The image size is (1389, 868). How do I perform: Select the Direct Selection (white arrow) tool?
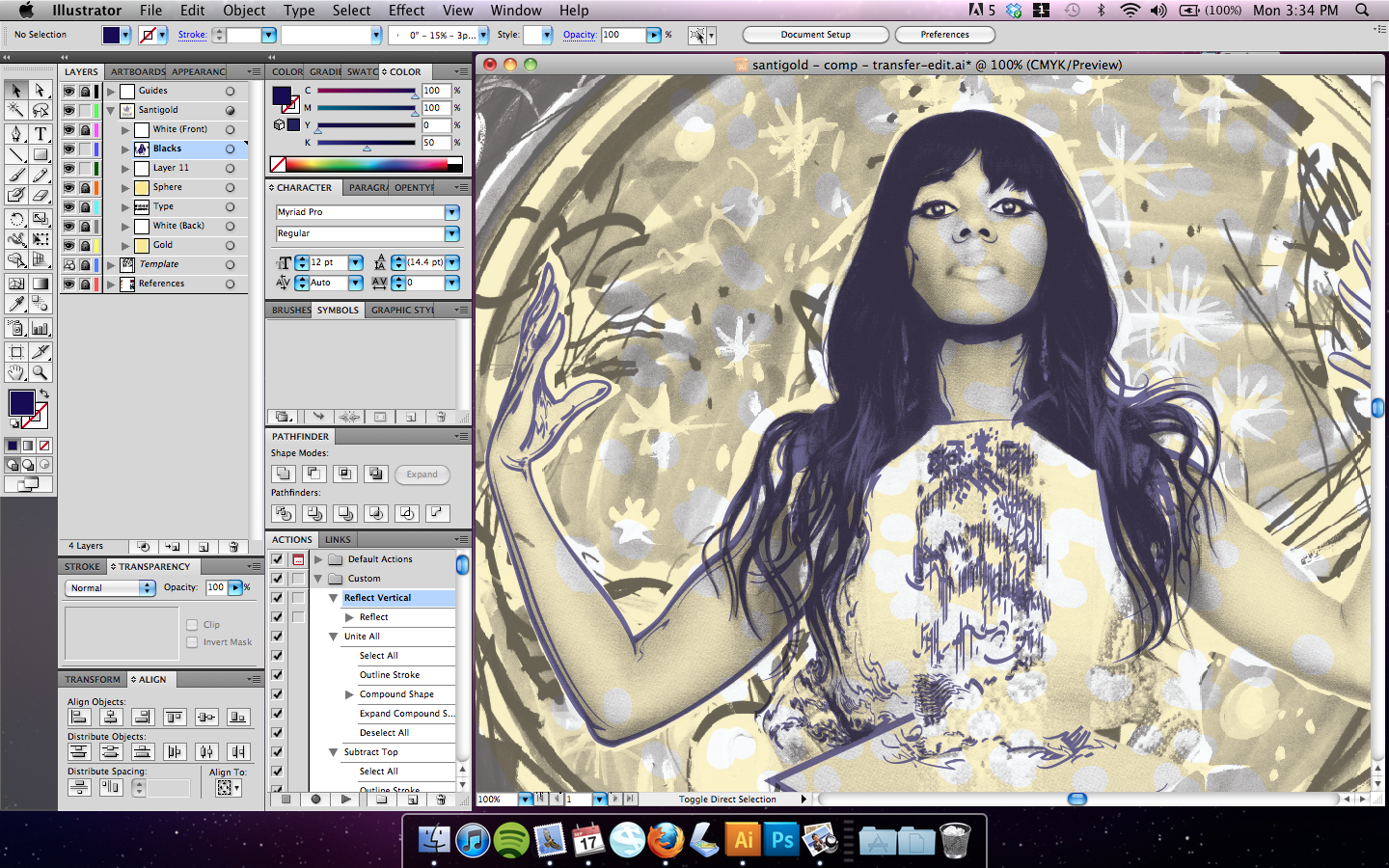click(x=41, y=90)
